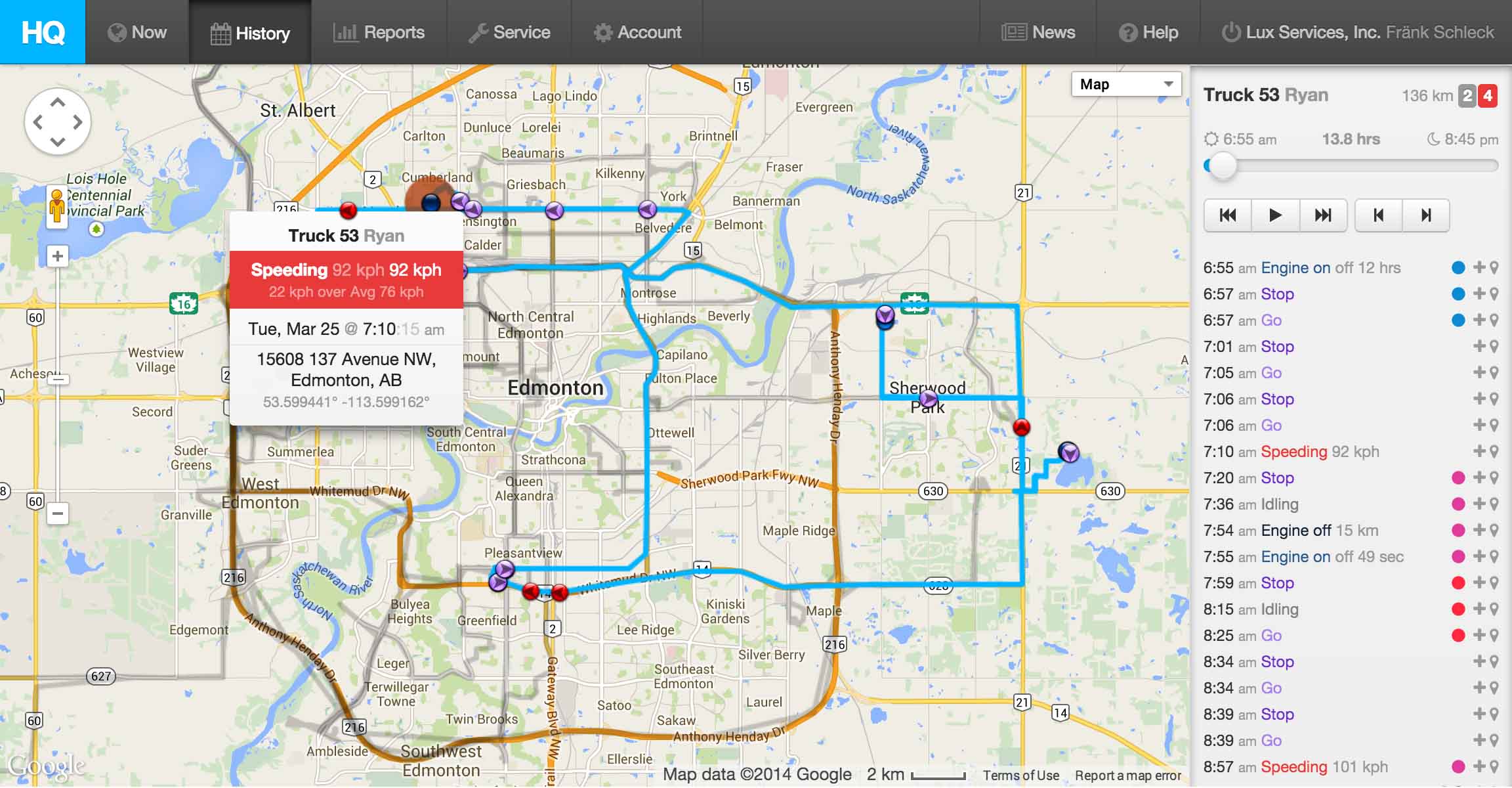The height and width of the screenshot is (788, 1512).
Task: Skip to the end using fast-forward control
Action: tap(1323, 215)
